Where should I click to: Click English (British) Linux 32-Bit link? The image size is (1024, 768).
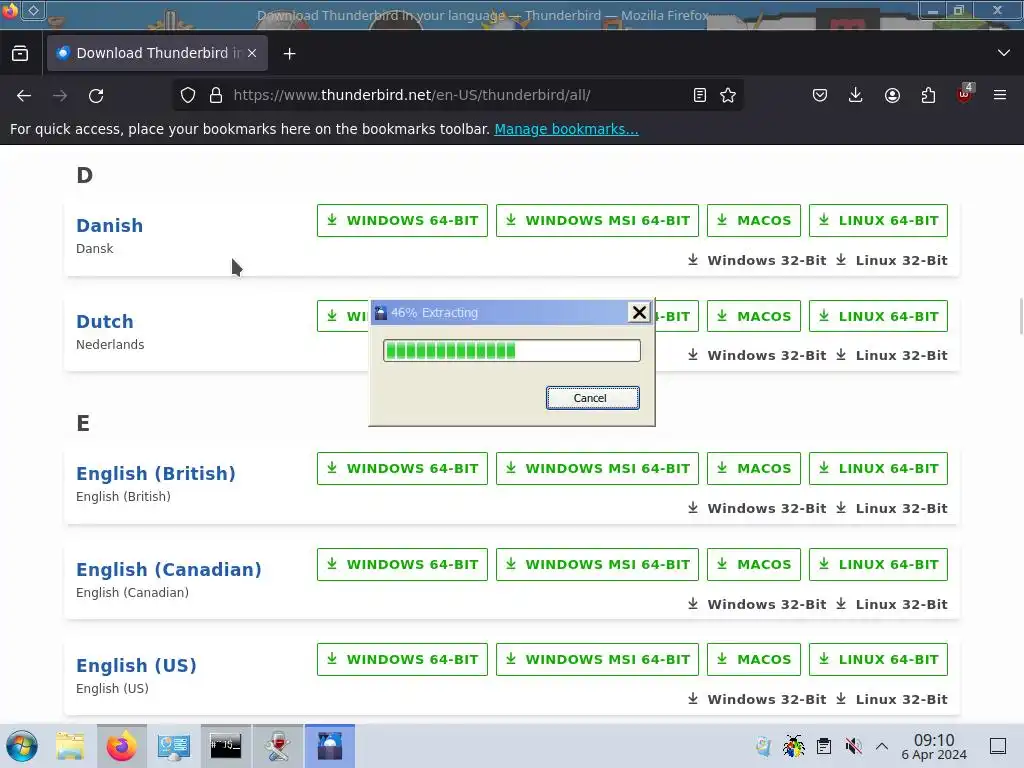(x=891, y=508)
